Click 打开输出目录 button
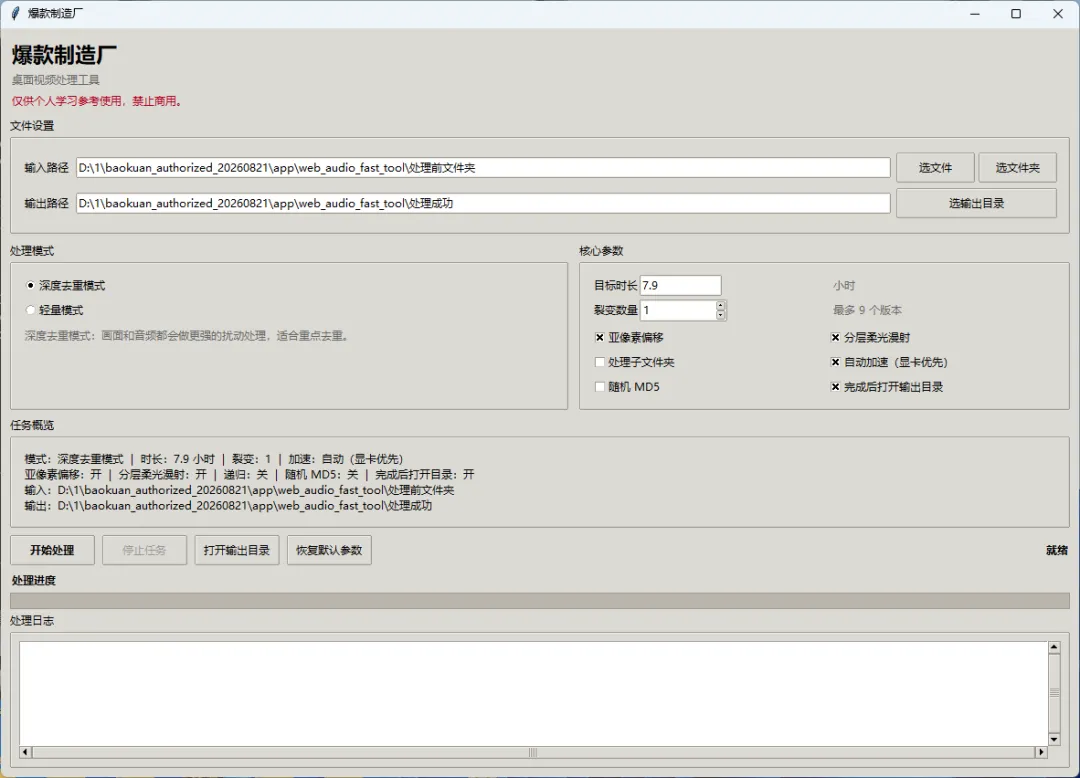 point(237,550)
